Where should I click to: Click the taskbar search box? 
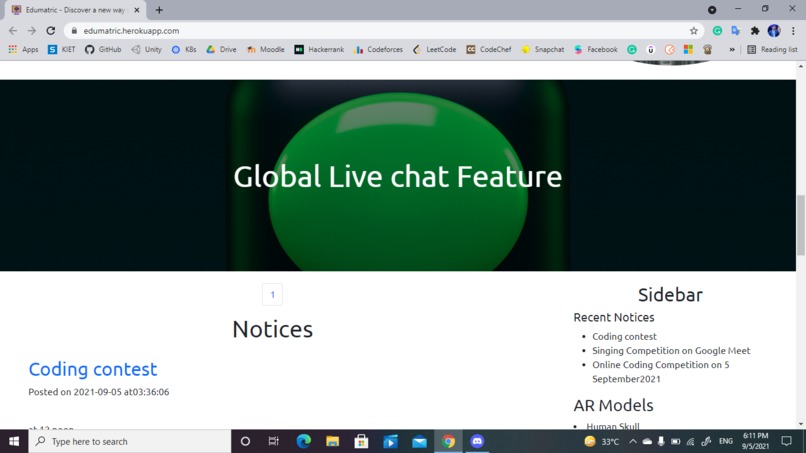tap(130, 441)
